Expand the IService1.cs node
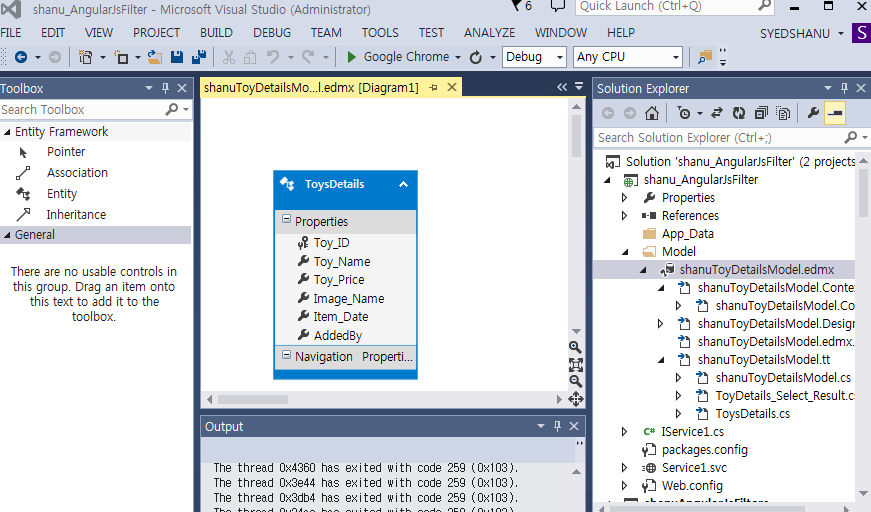This screenshot has width=871, height=512. coord(624,431)
